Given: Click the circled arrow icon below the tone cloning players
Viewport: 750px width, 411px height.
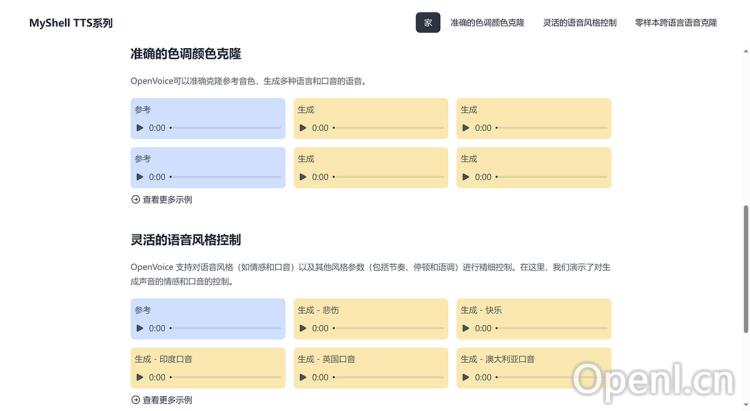Looking at the screenshot, I should 135,200.
